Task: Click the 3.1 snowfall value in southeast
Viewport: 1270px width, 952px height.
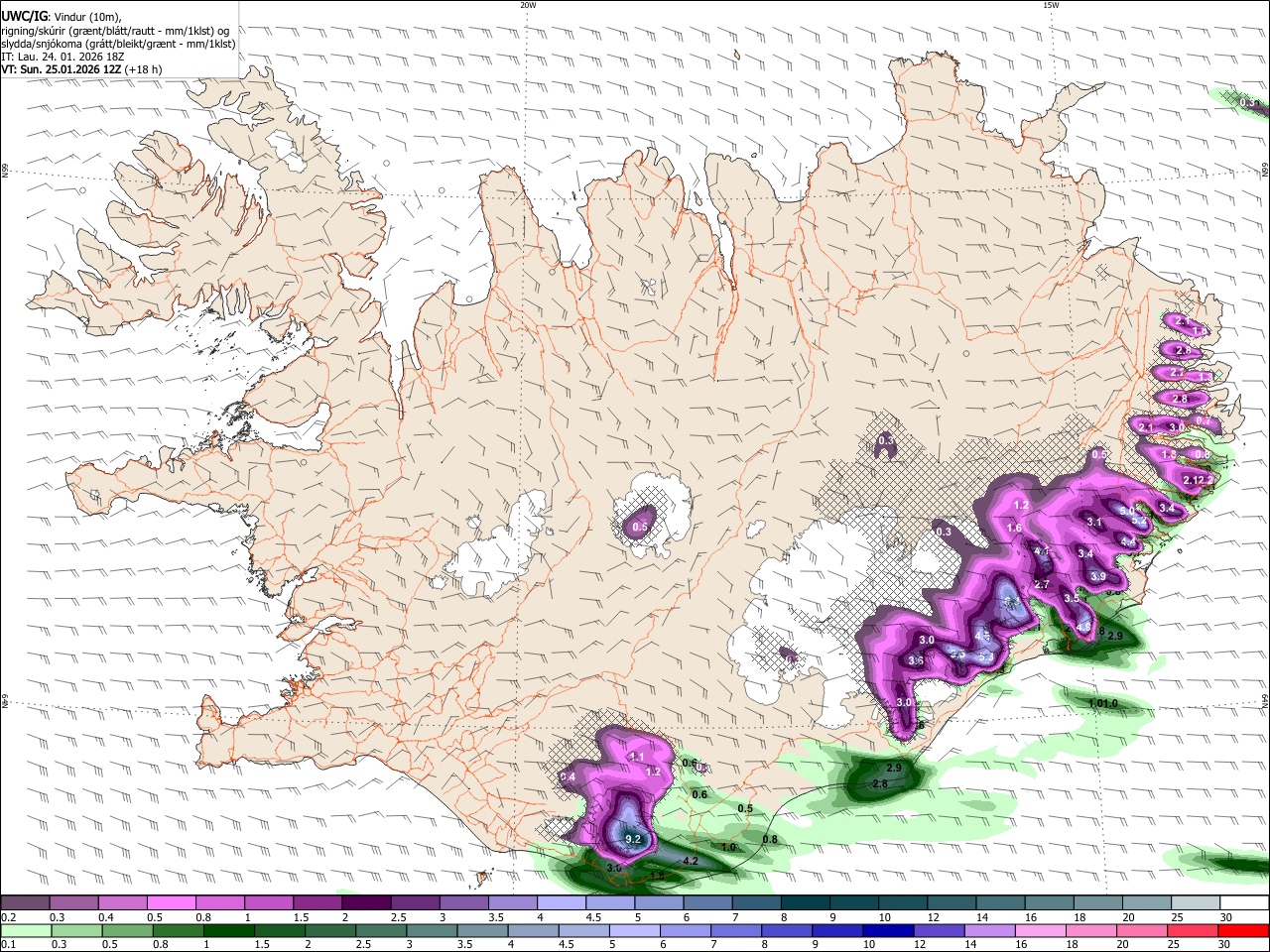Action: click(1094, 522)
